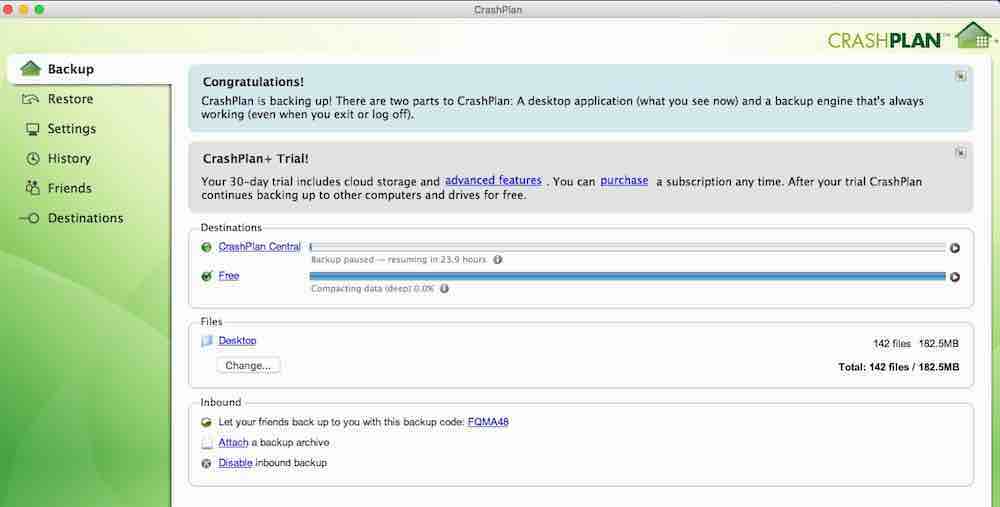Show info for Compacting data status

click(445, 288)
